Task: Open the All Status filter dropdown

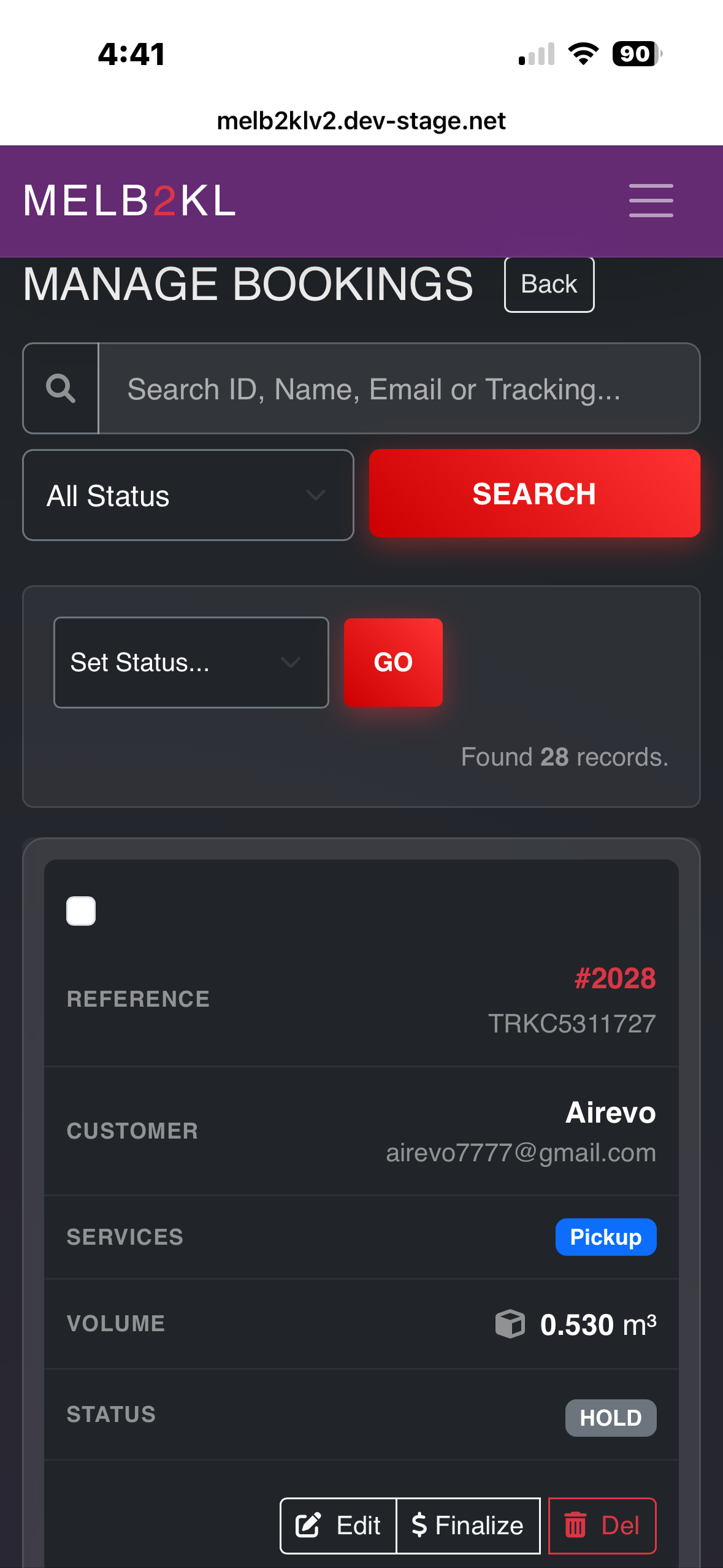Action: [x=188, y=495]
